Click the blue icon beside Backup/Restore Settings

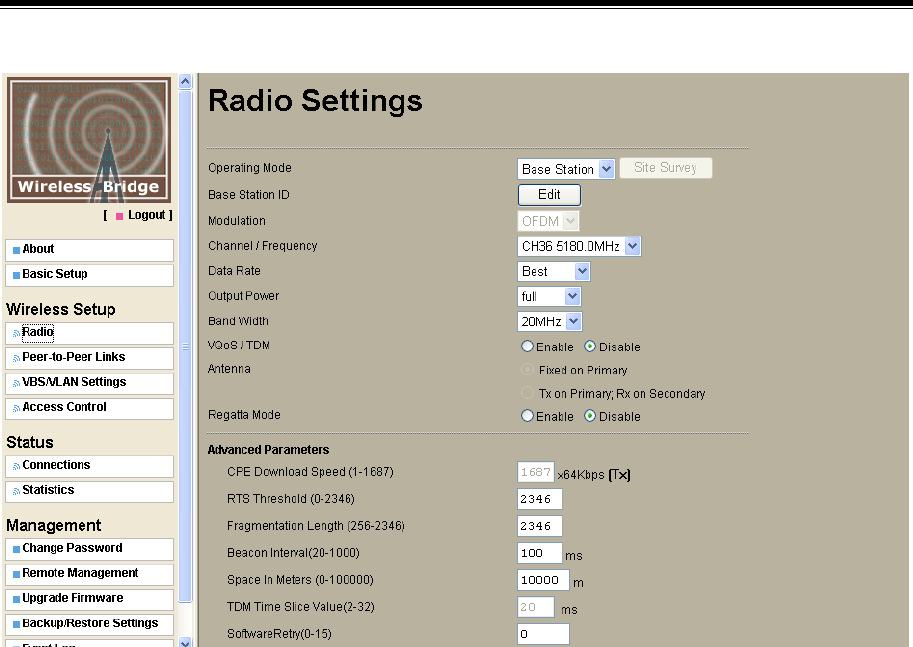coord(16,625)
